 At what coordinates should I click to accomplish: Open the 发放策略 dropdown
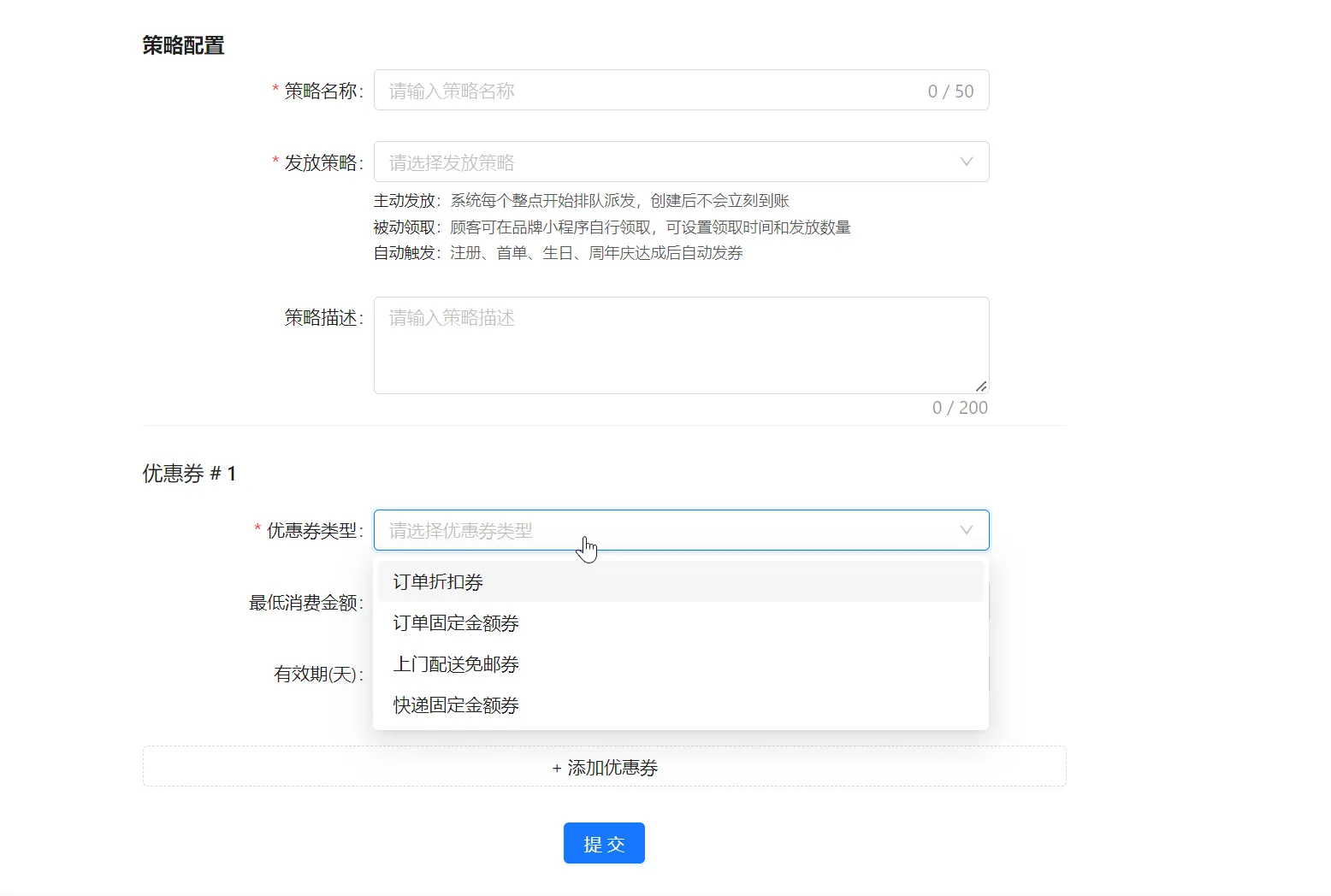click(x=681, y=162)
